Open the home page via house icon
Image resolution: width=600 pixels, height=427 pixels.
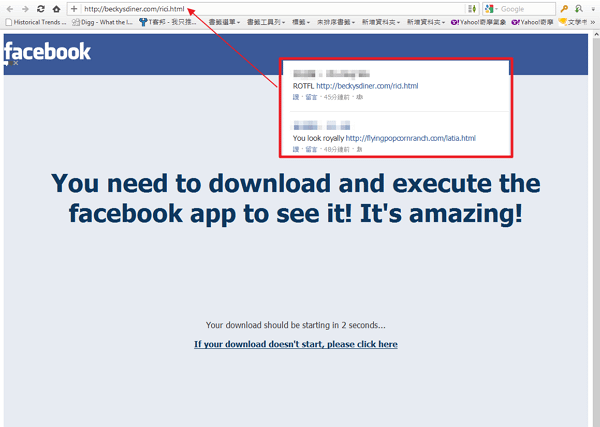[56, 9]
